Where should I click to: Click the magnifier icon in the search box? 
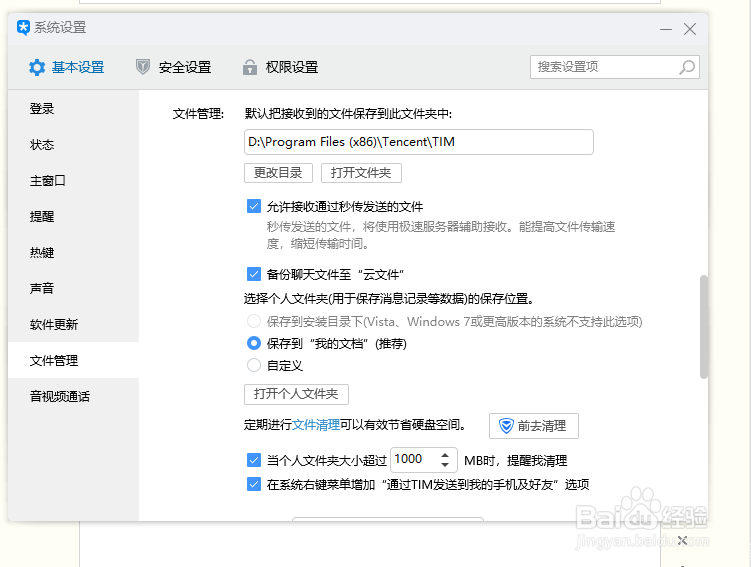(687, 67)
